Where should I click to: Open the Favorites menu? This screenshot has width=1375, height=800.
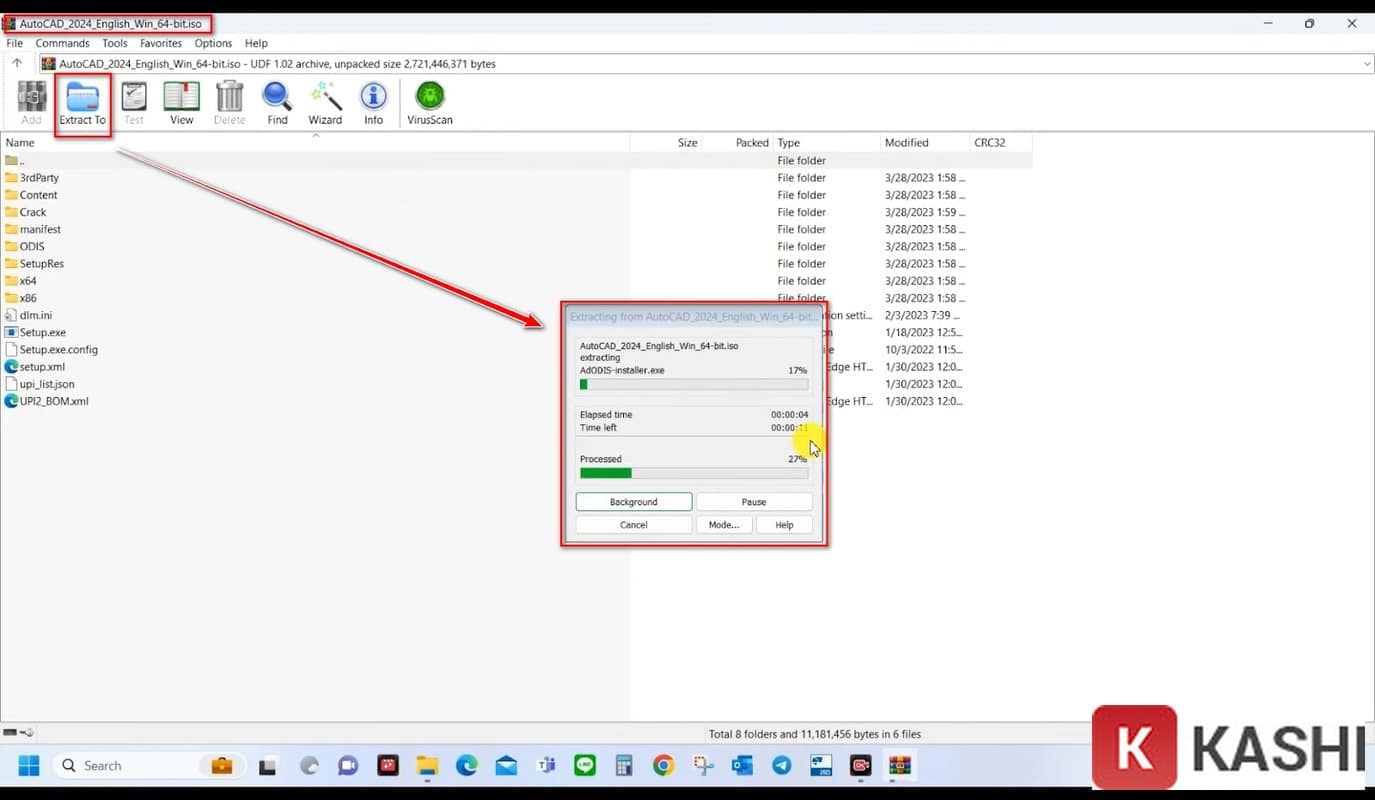160,44
